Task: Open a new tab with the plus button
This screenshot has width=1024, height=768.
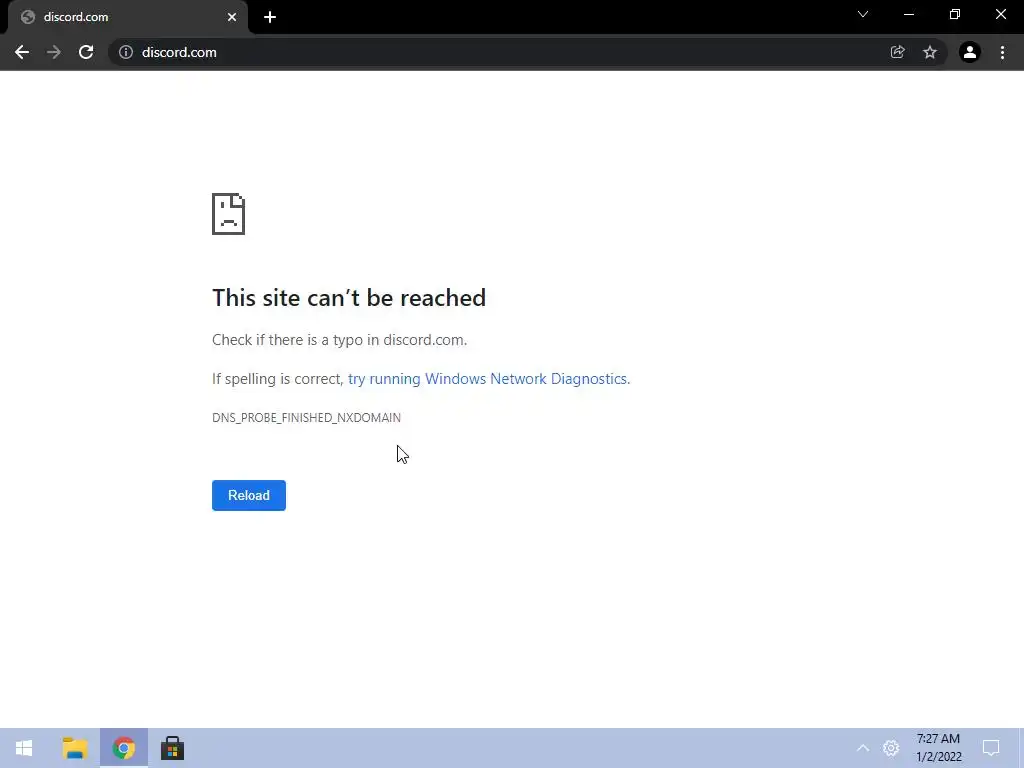Action: coord(270,17)
